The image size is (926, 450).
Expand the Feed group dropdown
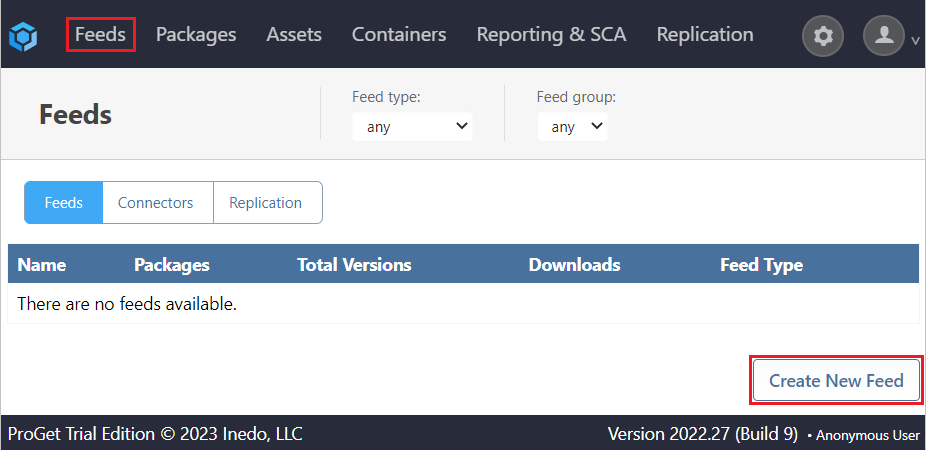(x=572, y=127)
